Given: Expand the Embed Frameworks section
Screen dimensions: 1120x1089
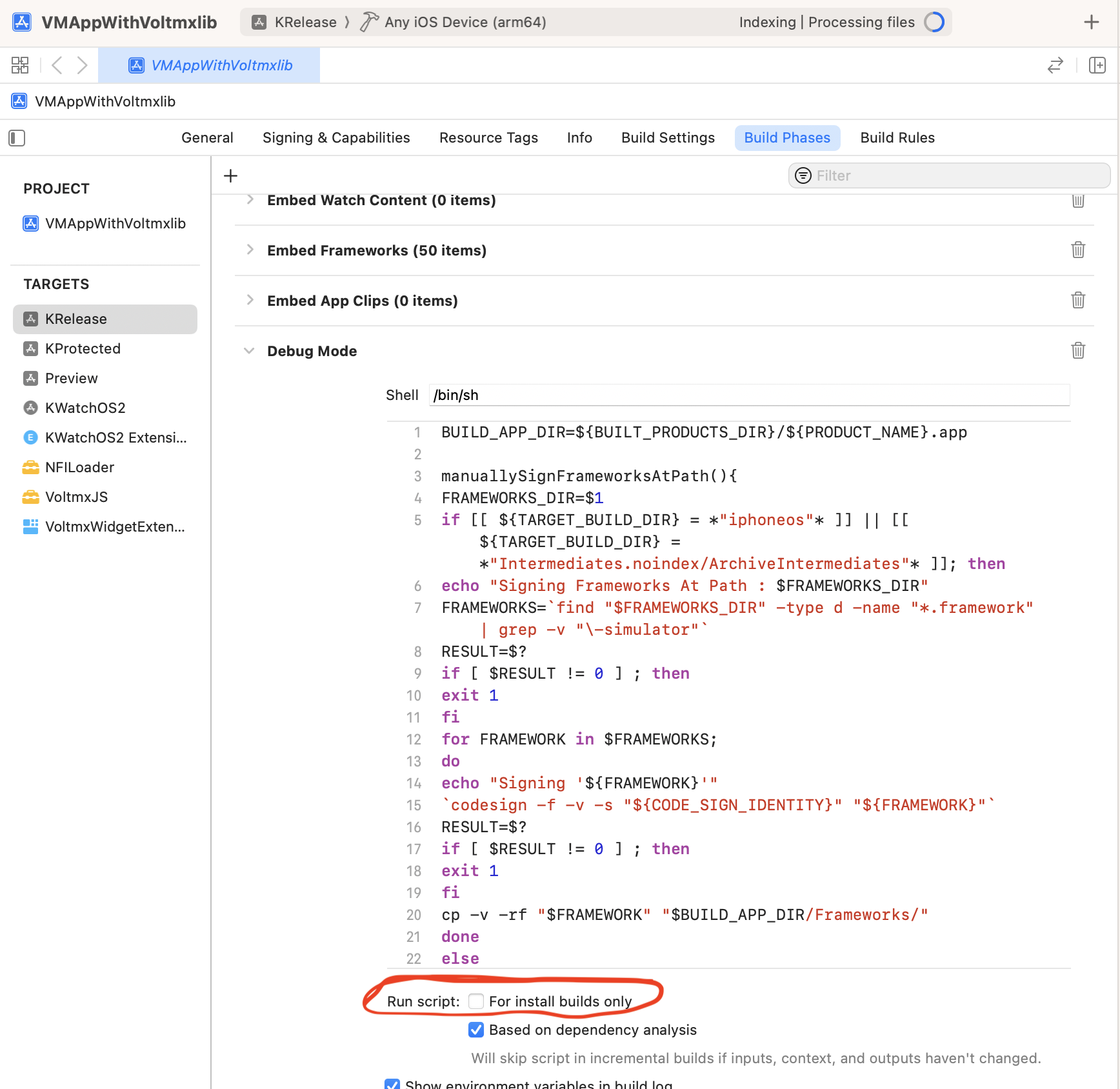Looking at the screenshot, I should coord(250,250).
